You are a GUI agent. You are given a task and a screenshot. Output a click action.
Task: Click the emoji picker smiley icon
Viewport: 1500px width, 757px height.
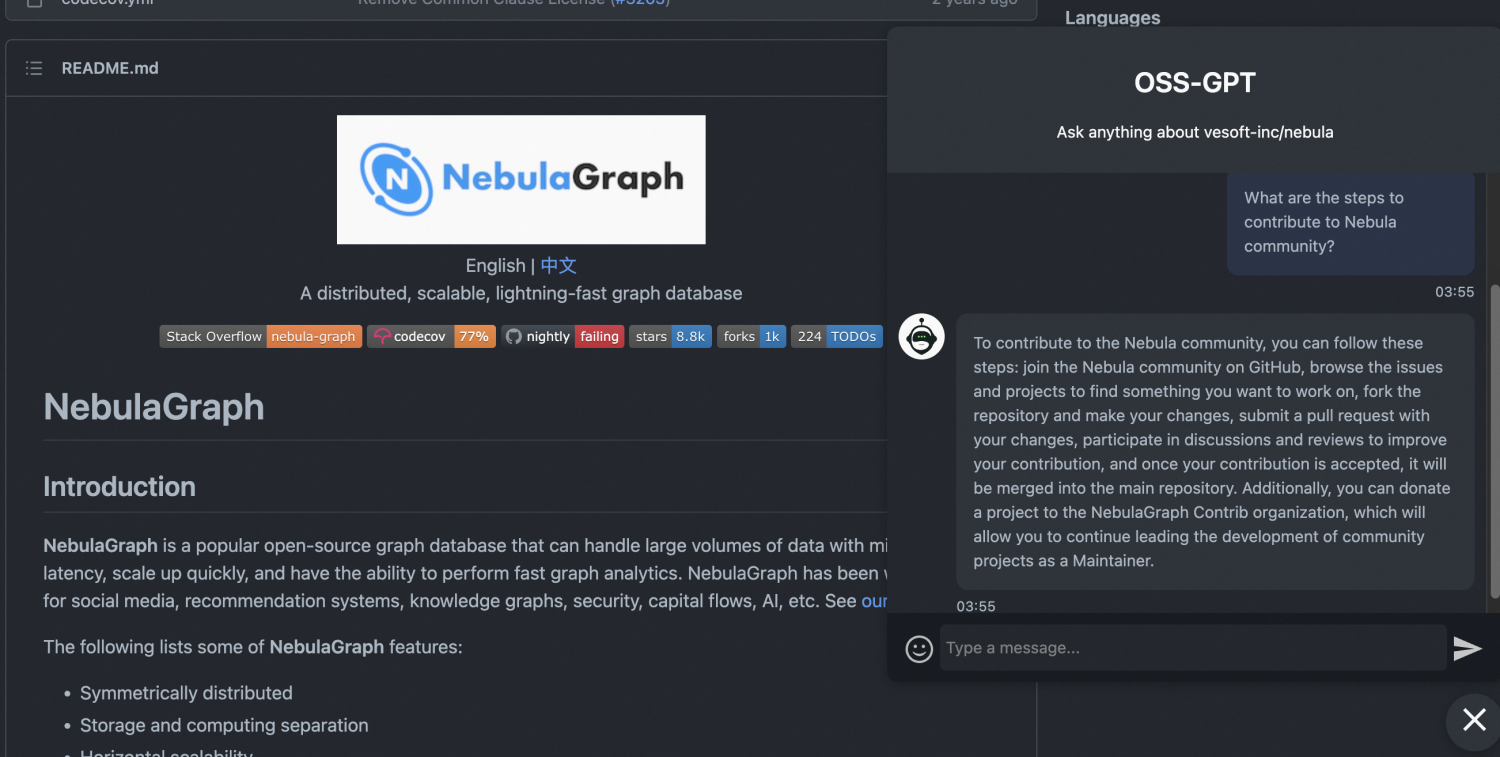(919, 649)
